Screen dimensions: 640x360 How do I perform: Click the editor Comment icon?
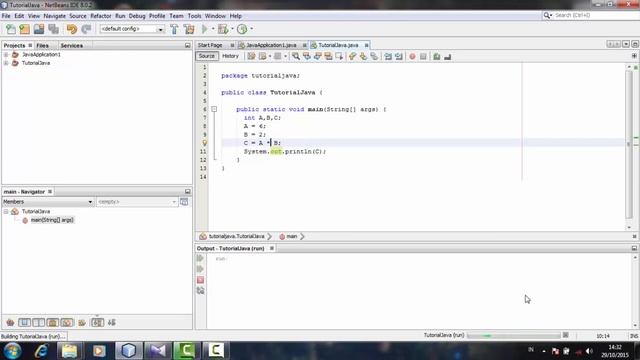(x=437, y=56)
